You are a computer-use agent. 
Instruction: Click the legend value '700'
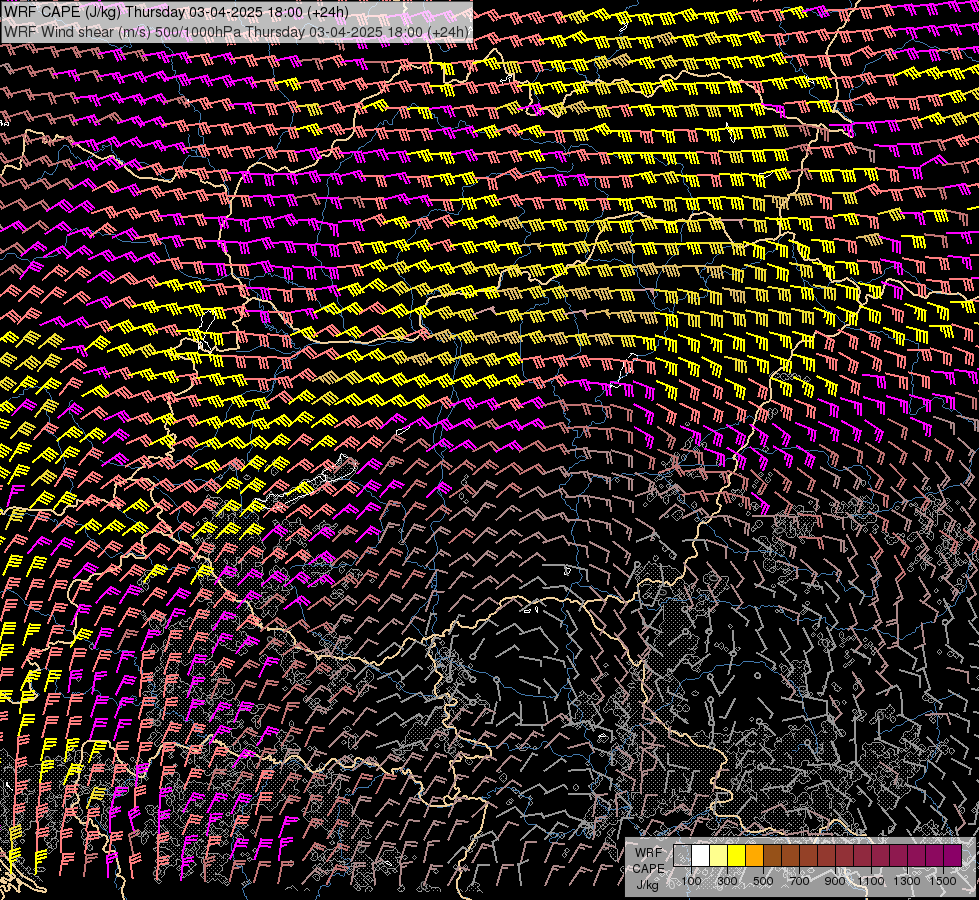pyautogui.click(x=799, y=881)
